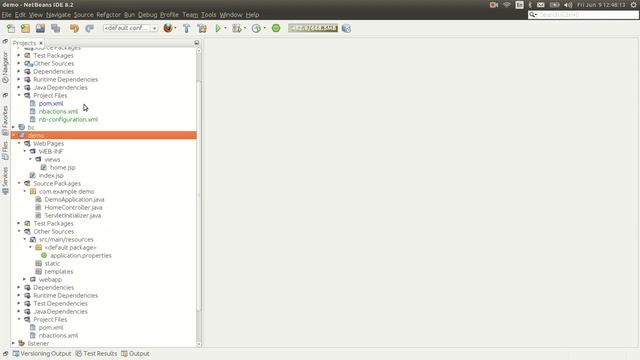Open the dropdown arrow next to Debug Project
640x360 pixels.
point(244,28)
